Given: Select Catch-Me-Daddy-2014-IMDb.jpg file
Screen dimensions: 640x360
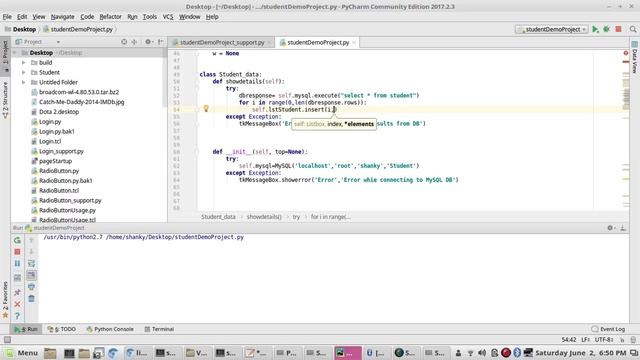Looking at the screenshot, I should (81, 102).
